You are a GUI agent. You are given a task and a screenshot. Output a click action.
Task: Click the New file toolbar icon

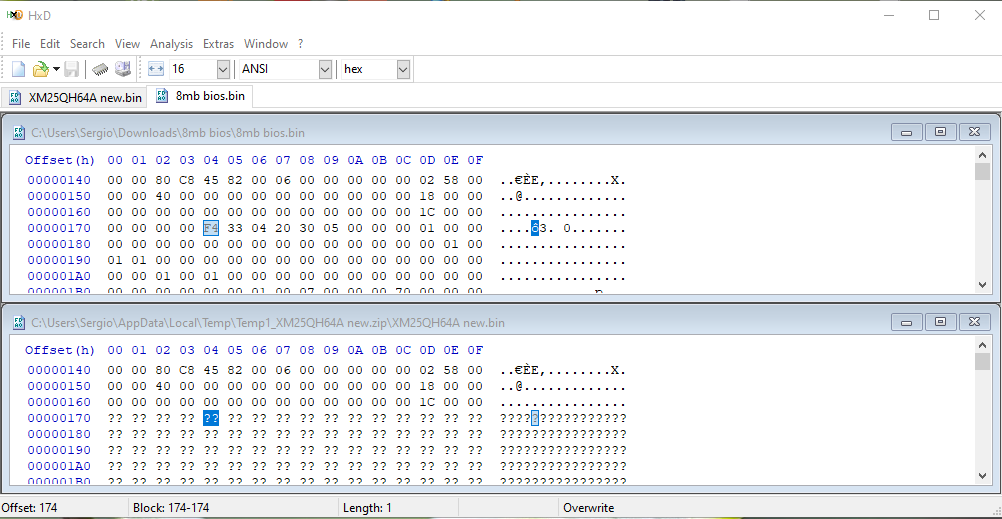[x=19, y=69]
